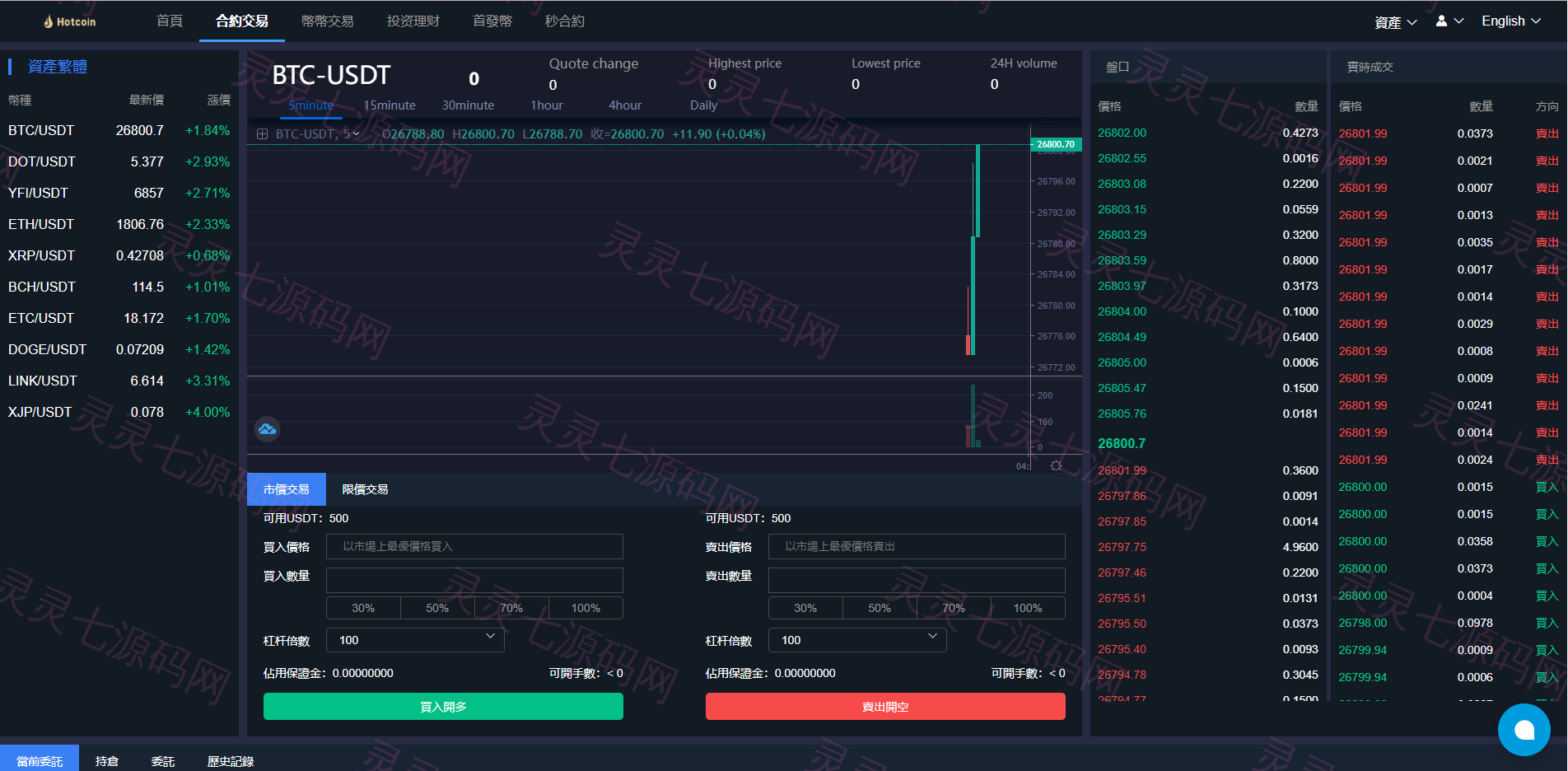Open the 持倉 positions tab
Viewport: 1568px width, 771px height.
pos(107,761)
